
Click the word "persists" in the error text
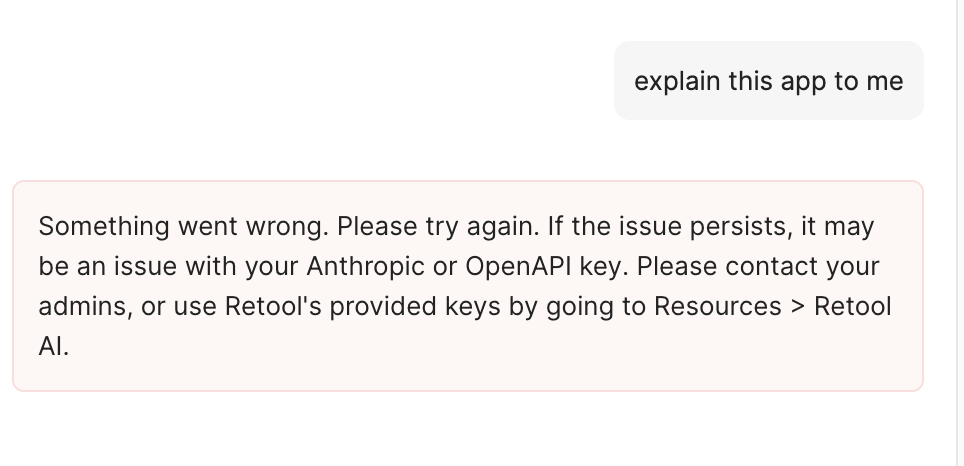coord(736,226)
